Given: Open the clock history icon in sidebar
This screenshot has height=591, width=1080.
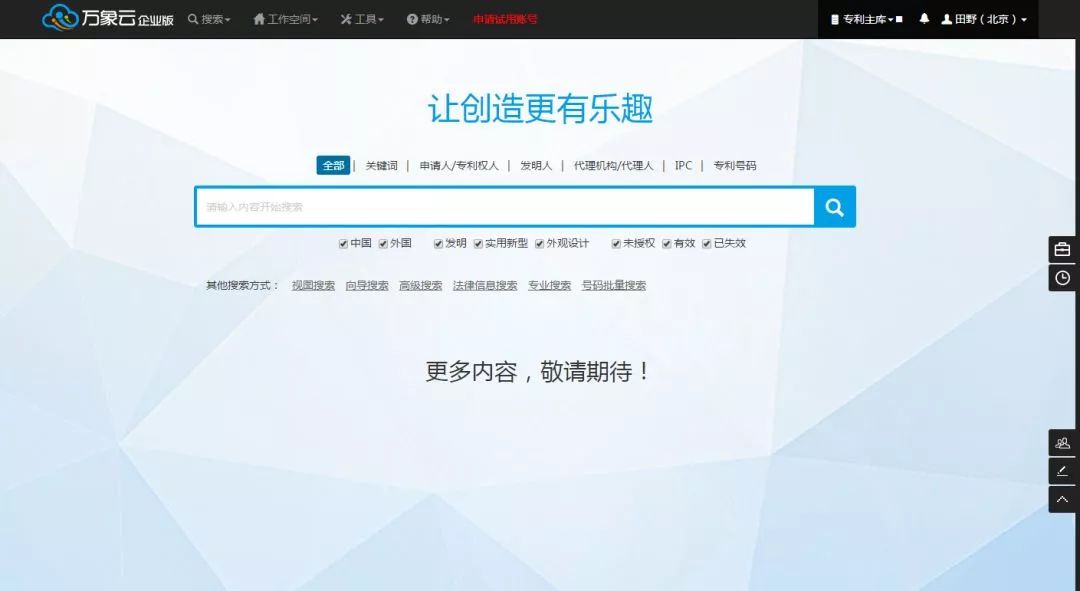Looking at the screenshot, I should coord(1062,278).
